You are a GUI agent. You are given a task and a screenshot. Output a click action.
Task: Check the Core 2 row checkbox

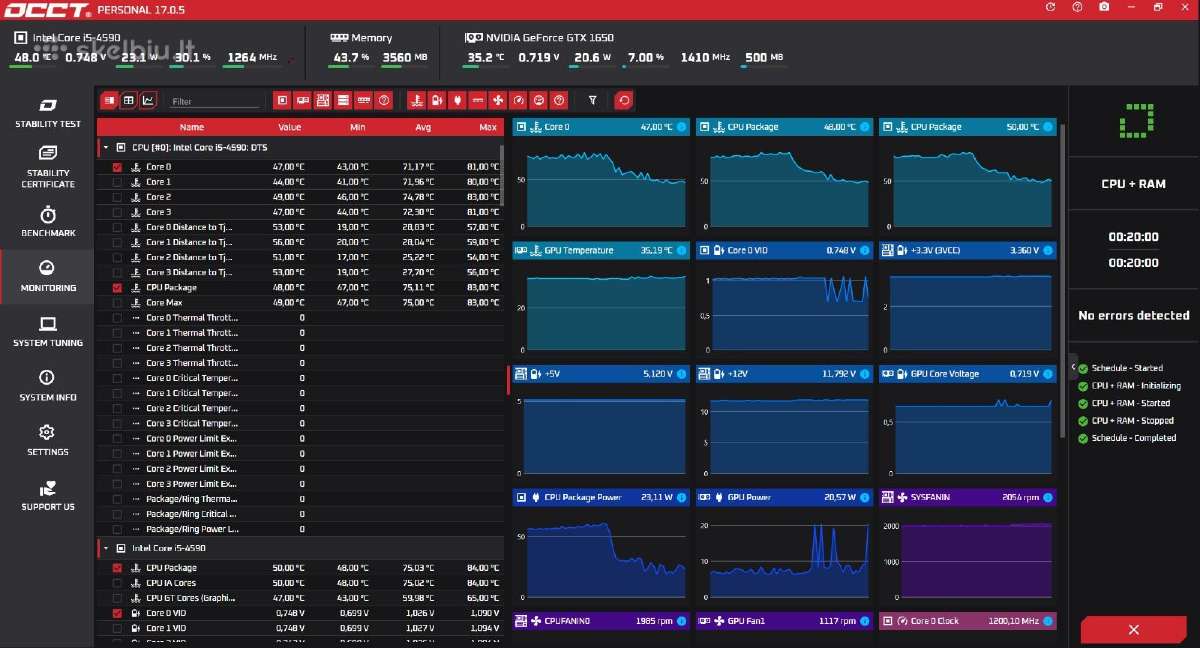pyautogui.click(x=117, y=197)
